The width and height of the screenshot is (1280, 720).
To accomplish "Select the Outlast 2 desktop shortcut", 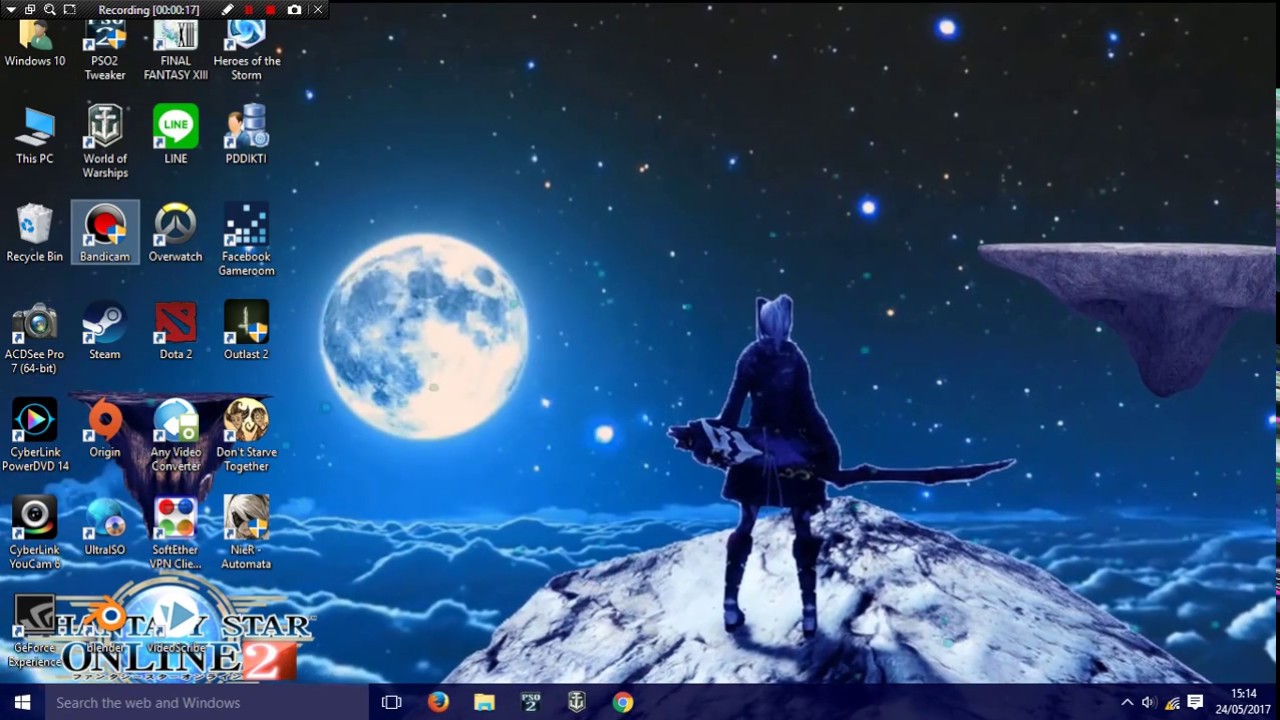I will pos(246,331).
